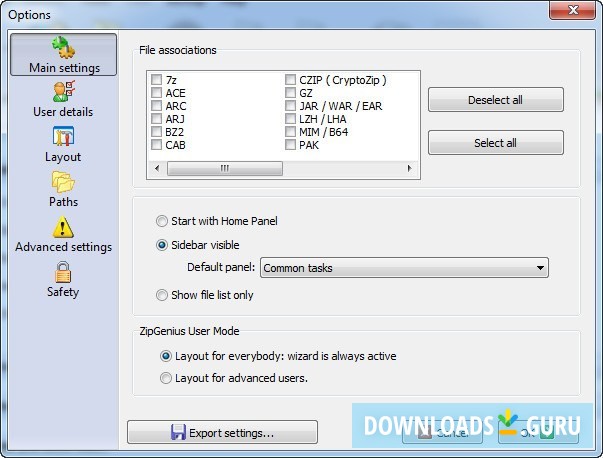Image resolution: width=603 pixels, height=458 pixels.
Task: Open User details person icon
Action: (63, 92)
